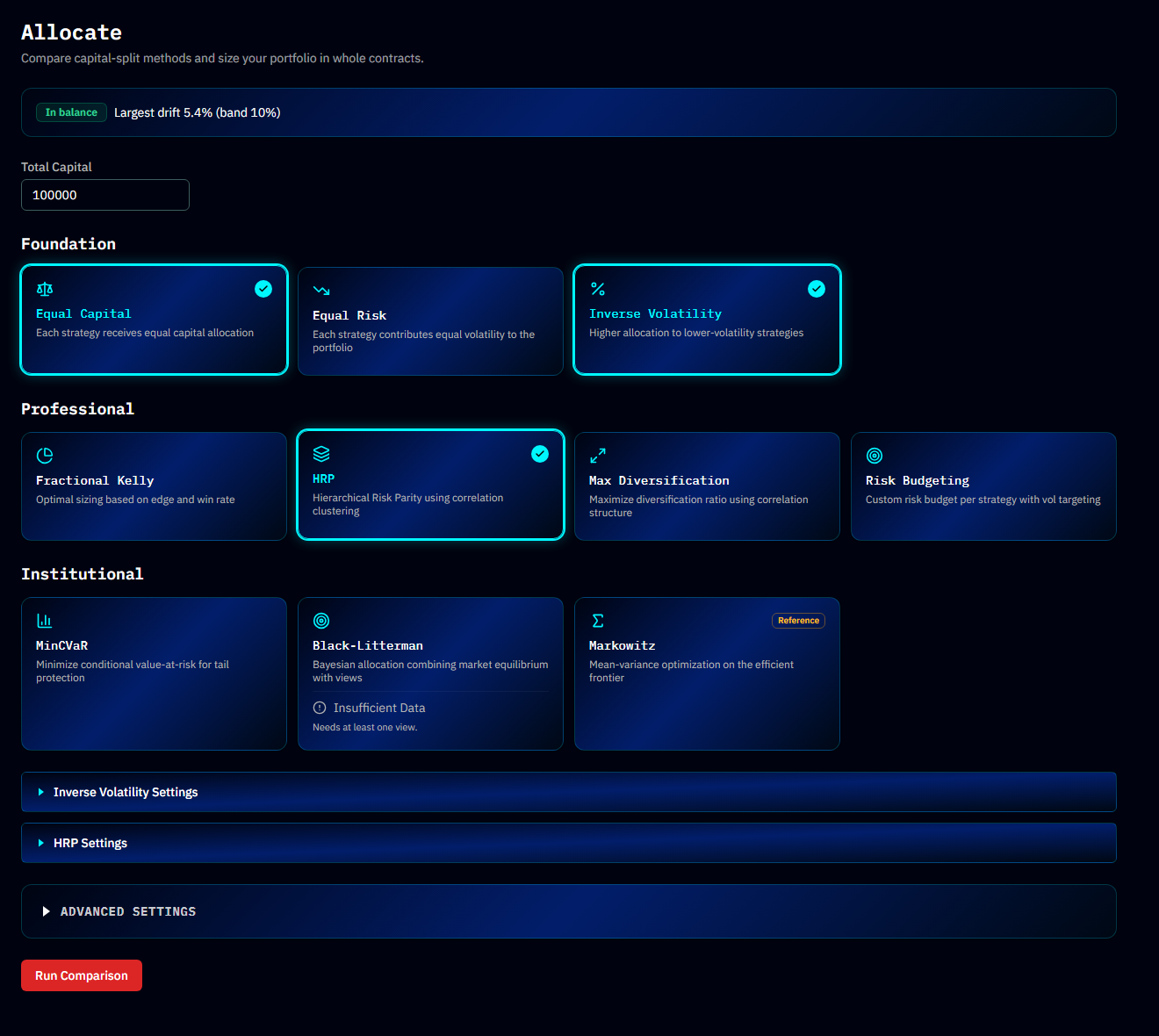Uncheck the Equal Capital selection checkmark

263,289
